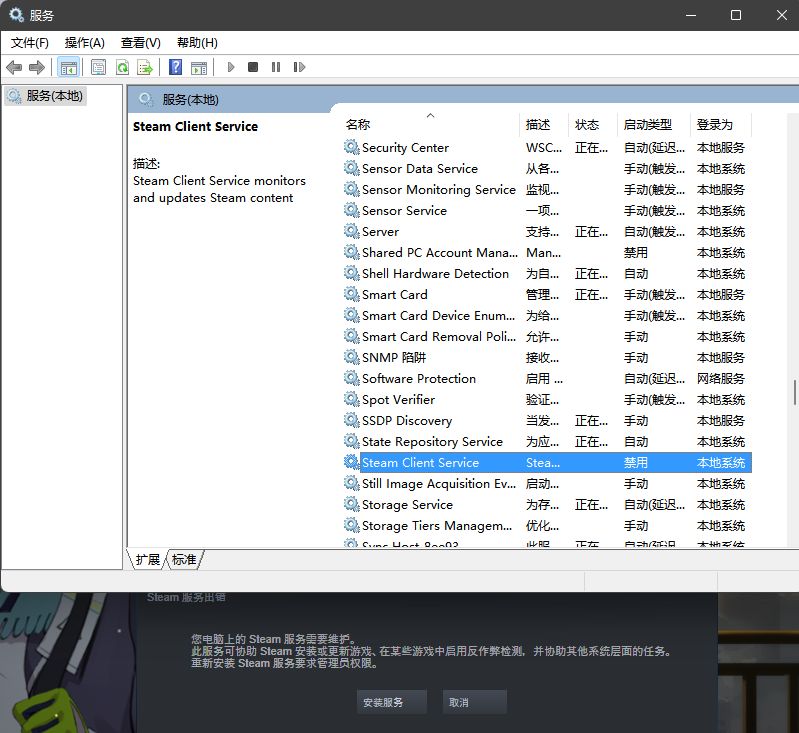Select 服务(本地) in the left tree
This screenshot has height=733, width=799.
pyautogui.click(x=46, y=96)
